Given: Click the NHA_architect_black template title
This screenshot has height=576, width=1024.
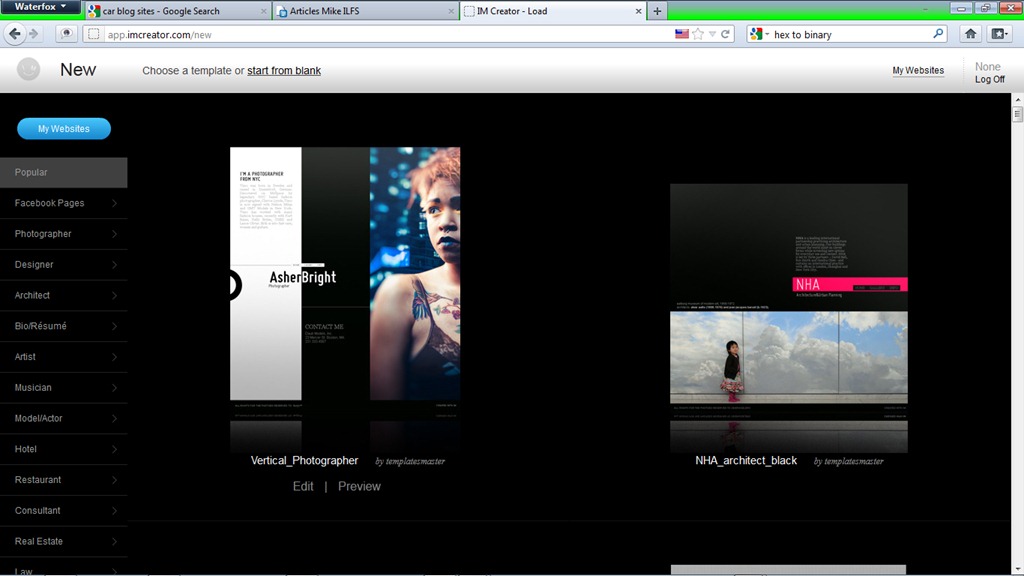Looking at the screenshot, I should (746, 460).
